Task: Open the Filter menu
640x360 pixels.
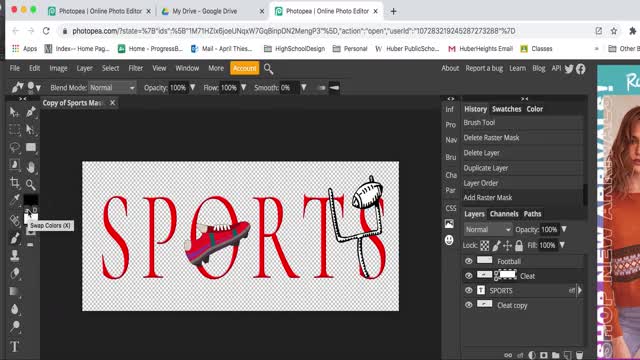Action: tap(136, 68)
